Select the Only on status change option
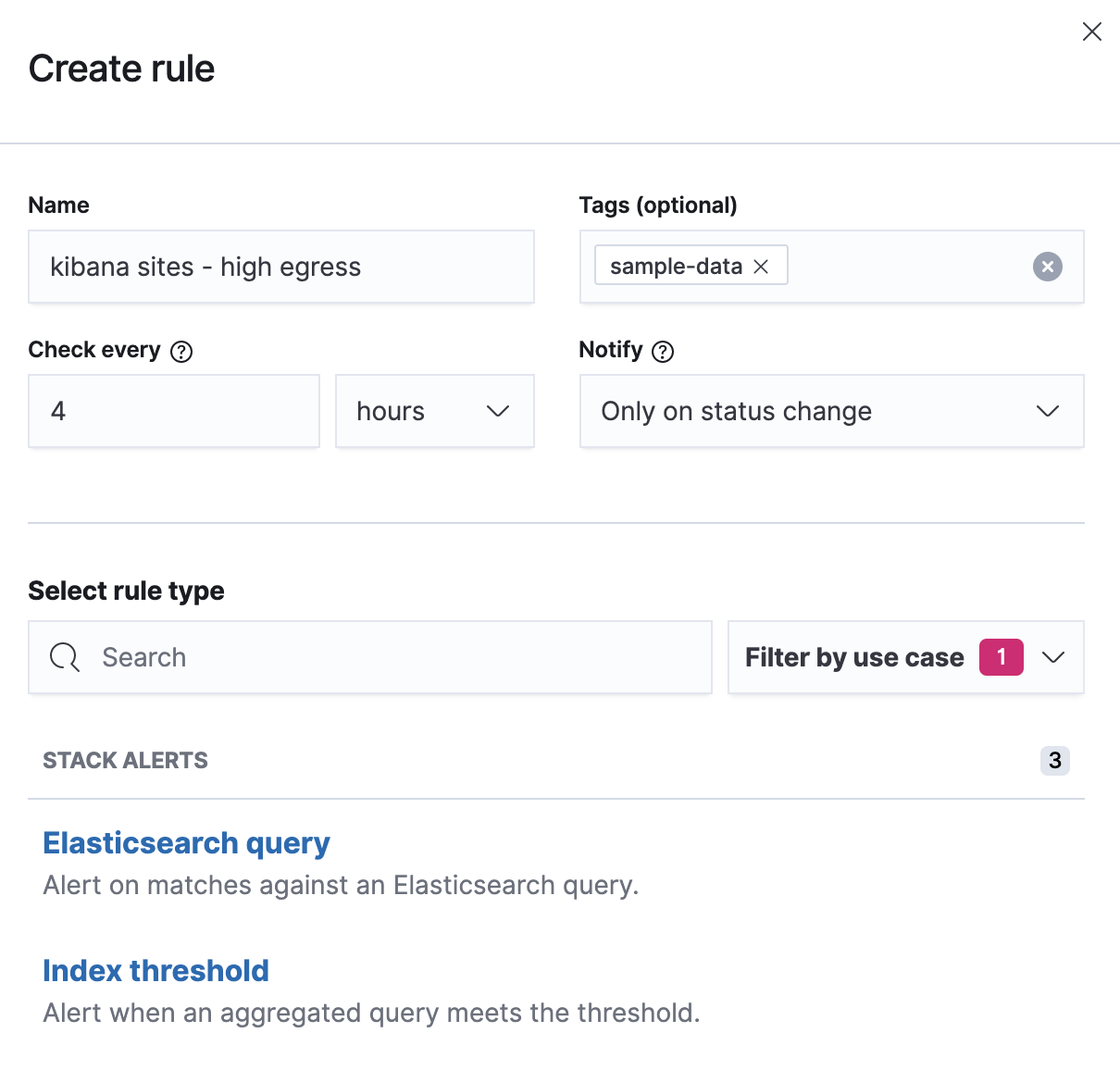This screenshot has height=1070, width=1120. [x=830, y=411]
